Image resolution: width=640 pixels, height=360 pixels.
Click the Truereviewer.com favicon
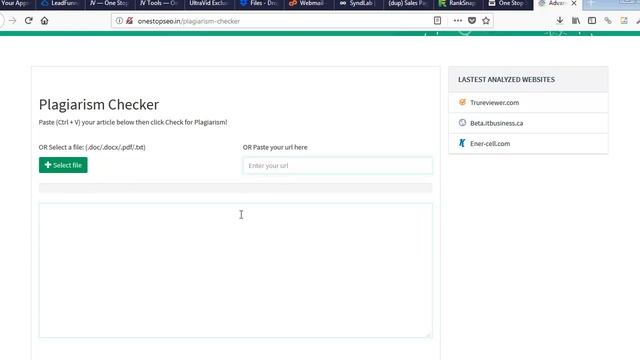pos(462,102)
